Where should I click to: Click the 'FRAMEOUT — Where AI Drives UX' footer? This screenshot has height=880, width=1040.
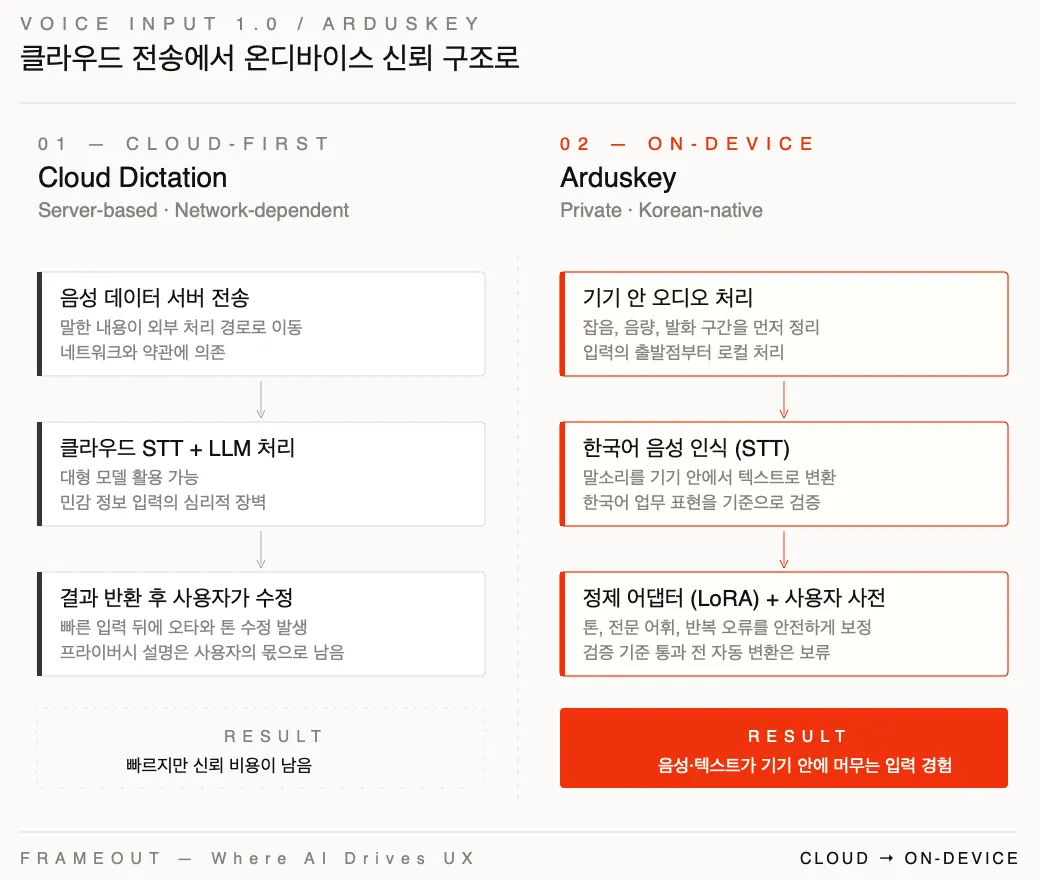click(247, 858)
